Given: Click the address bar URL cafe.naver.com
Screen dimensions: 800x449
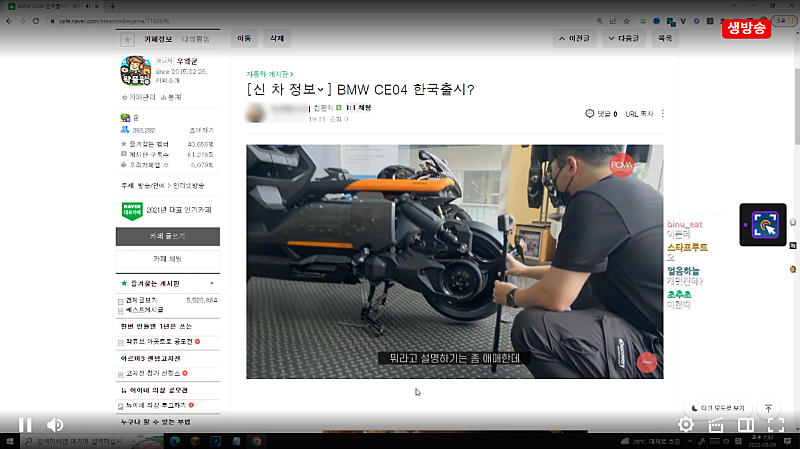Looking at the screenshot, I should point(114,21).
